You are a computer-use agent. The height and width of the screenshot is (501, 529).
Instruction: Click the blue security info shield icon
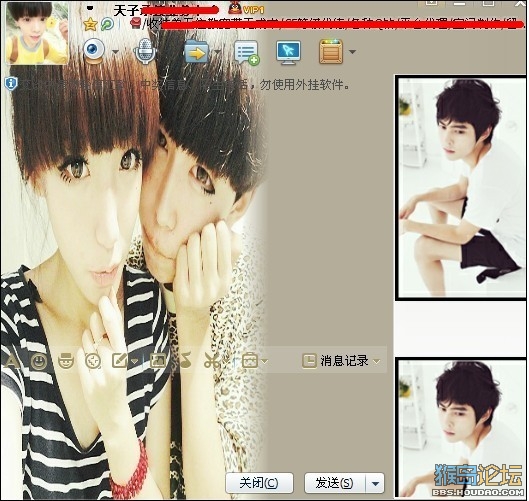point(11,84)
